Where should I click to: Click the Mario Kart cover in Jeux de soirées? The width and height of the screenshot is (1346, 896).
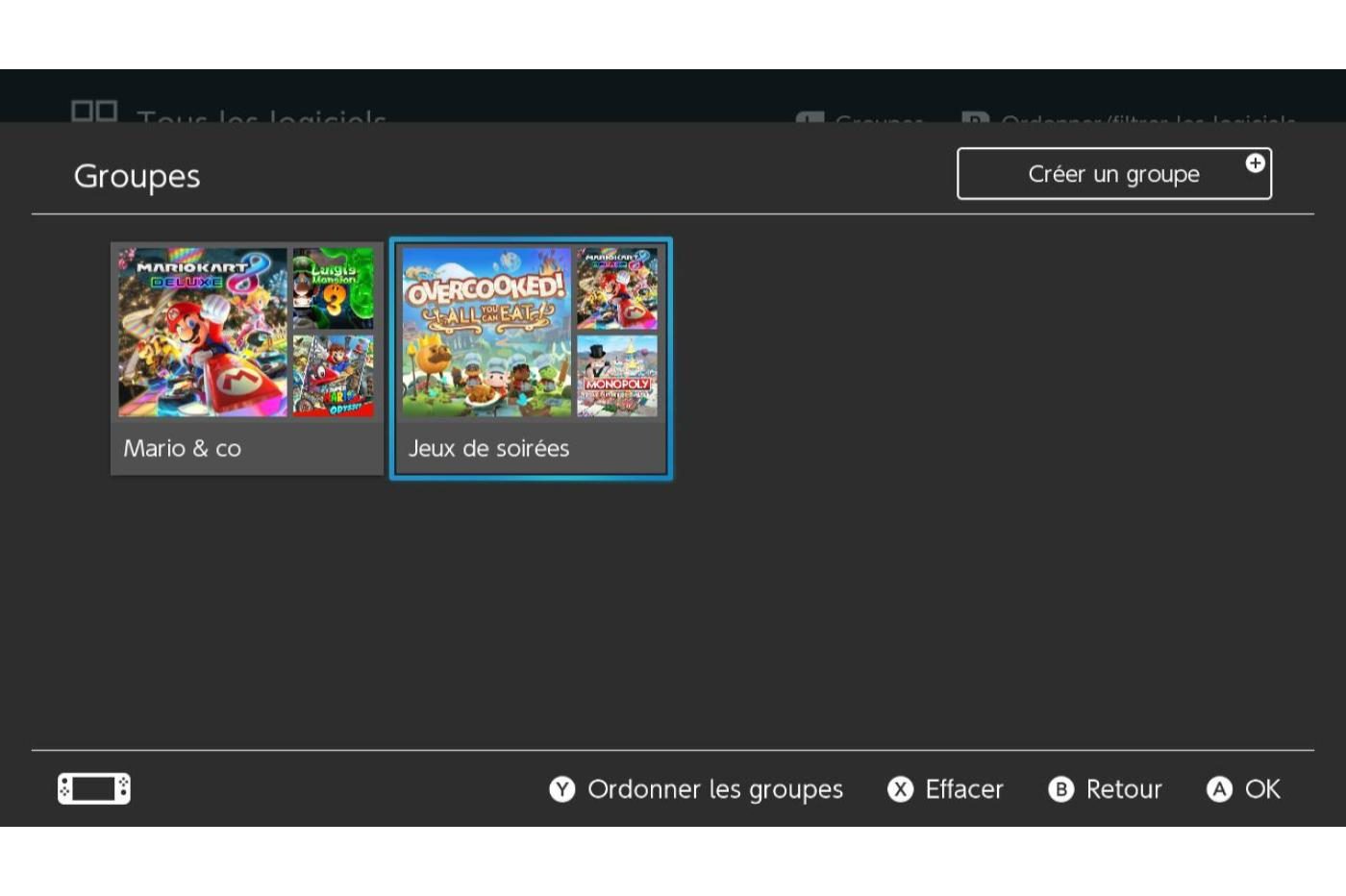click(x=617, y=288)
